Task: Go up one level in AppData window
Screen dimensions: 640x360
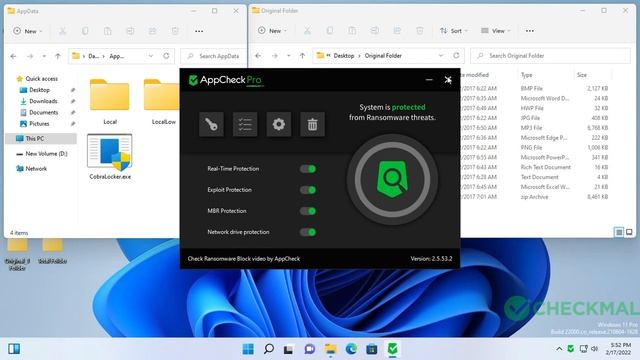Action: [58, 56]
